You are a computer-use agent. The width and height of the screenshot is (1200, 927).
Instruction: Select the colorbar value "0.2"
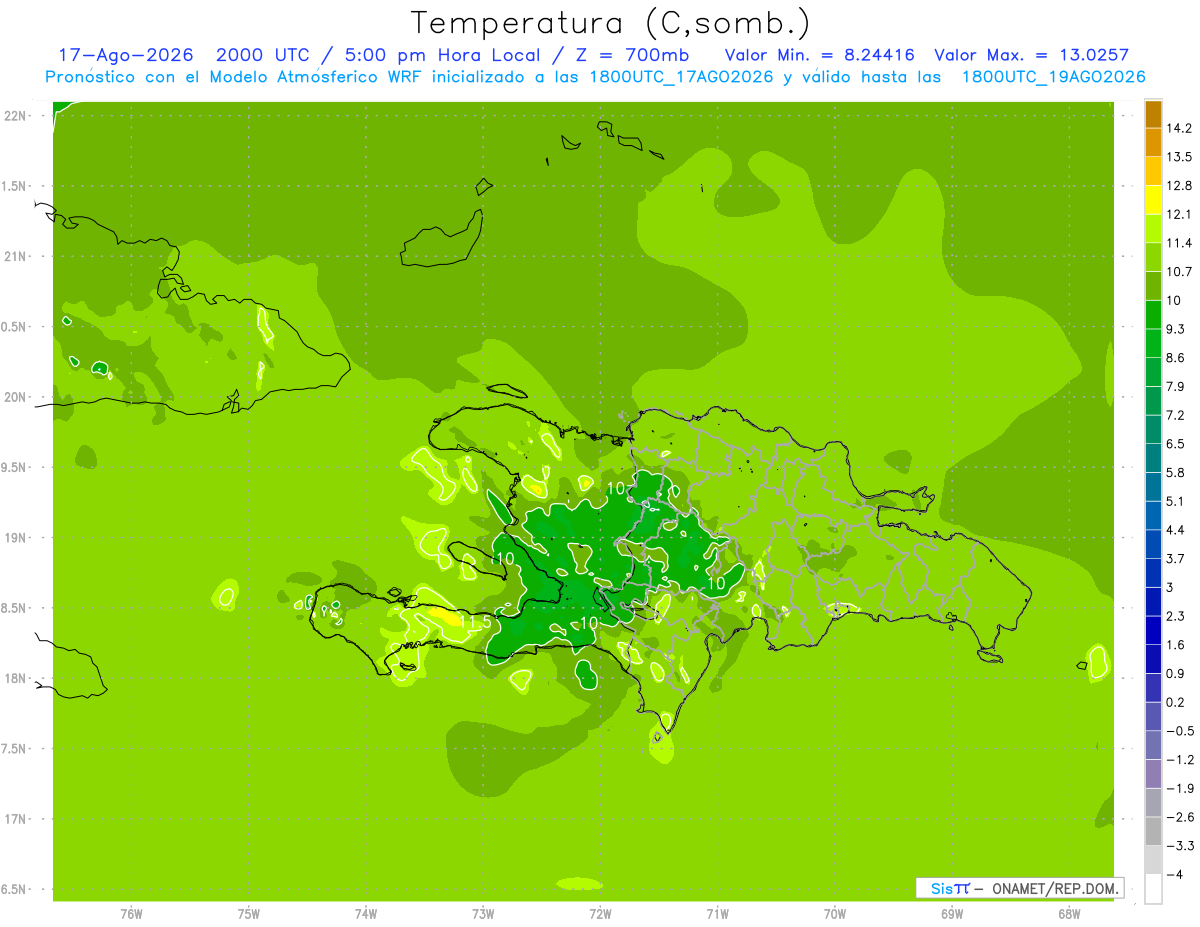coord(1176,702)
